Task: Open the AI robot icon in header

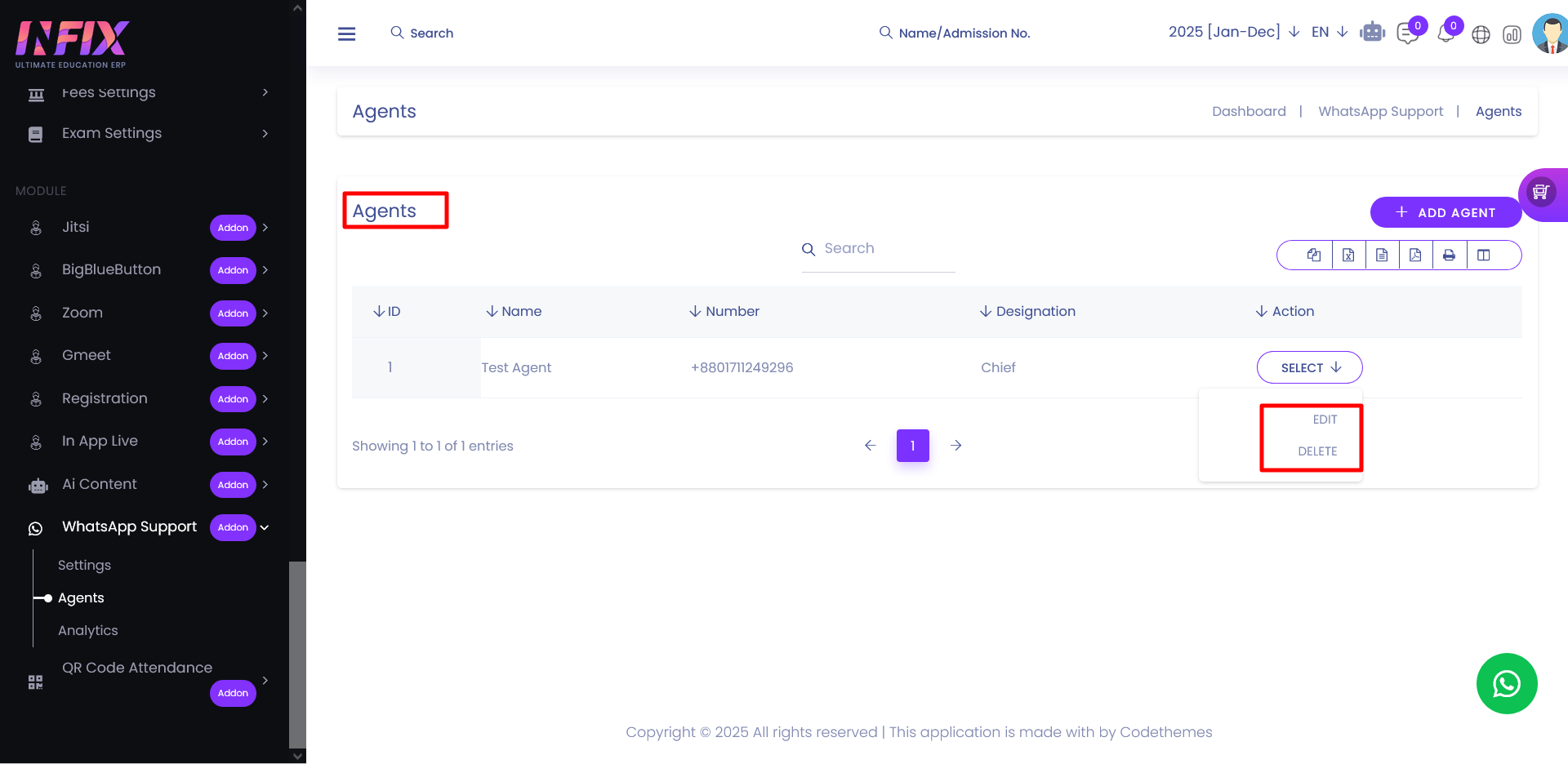Action: coord(1372,33)
